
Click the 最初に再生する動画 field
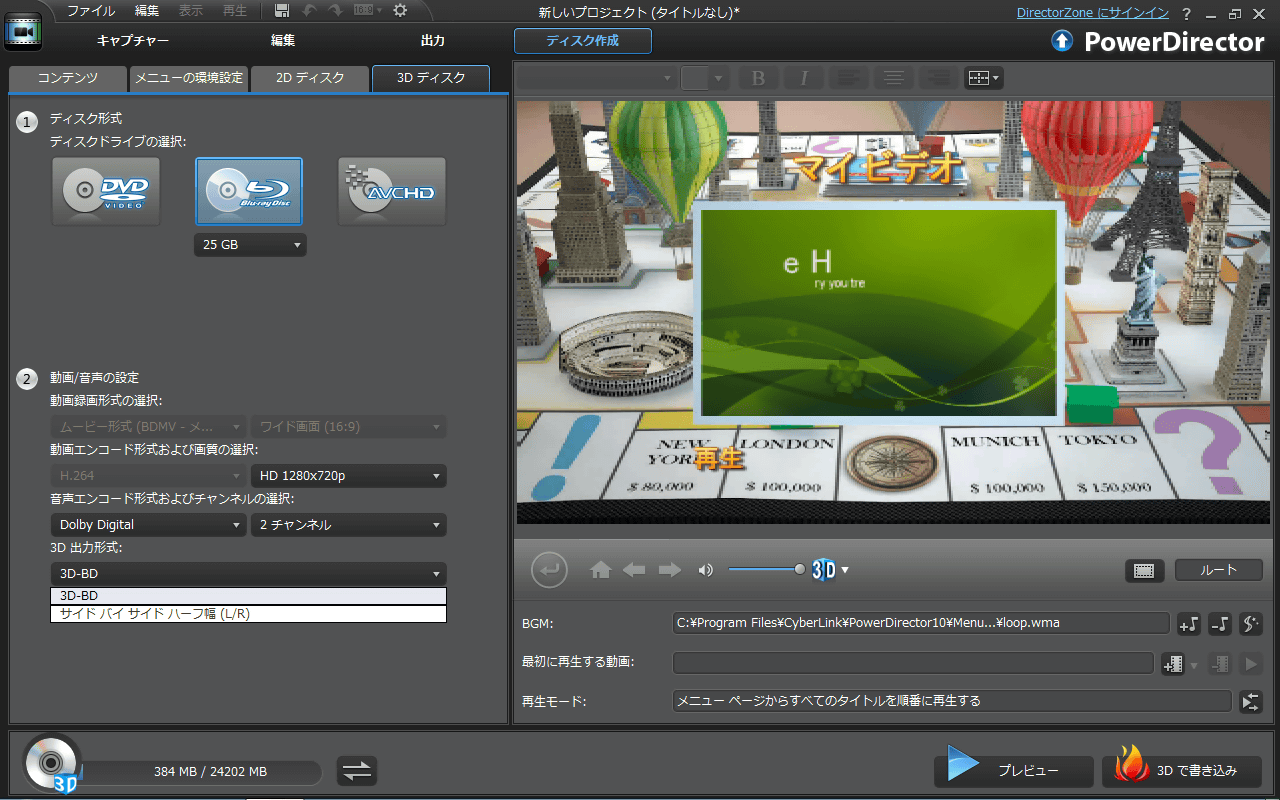[x=914, y=663]
